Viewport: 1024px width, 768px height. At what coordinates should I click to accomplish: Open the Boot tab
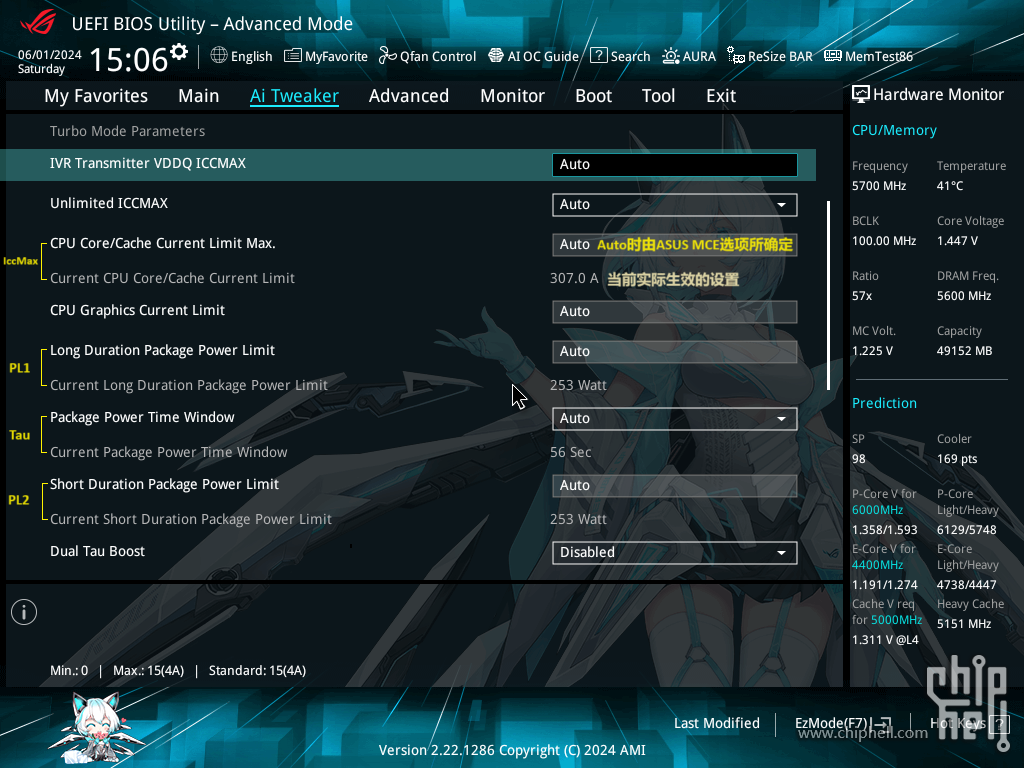(x=594, y=96)
